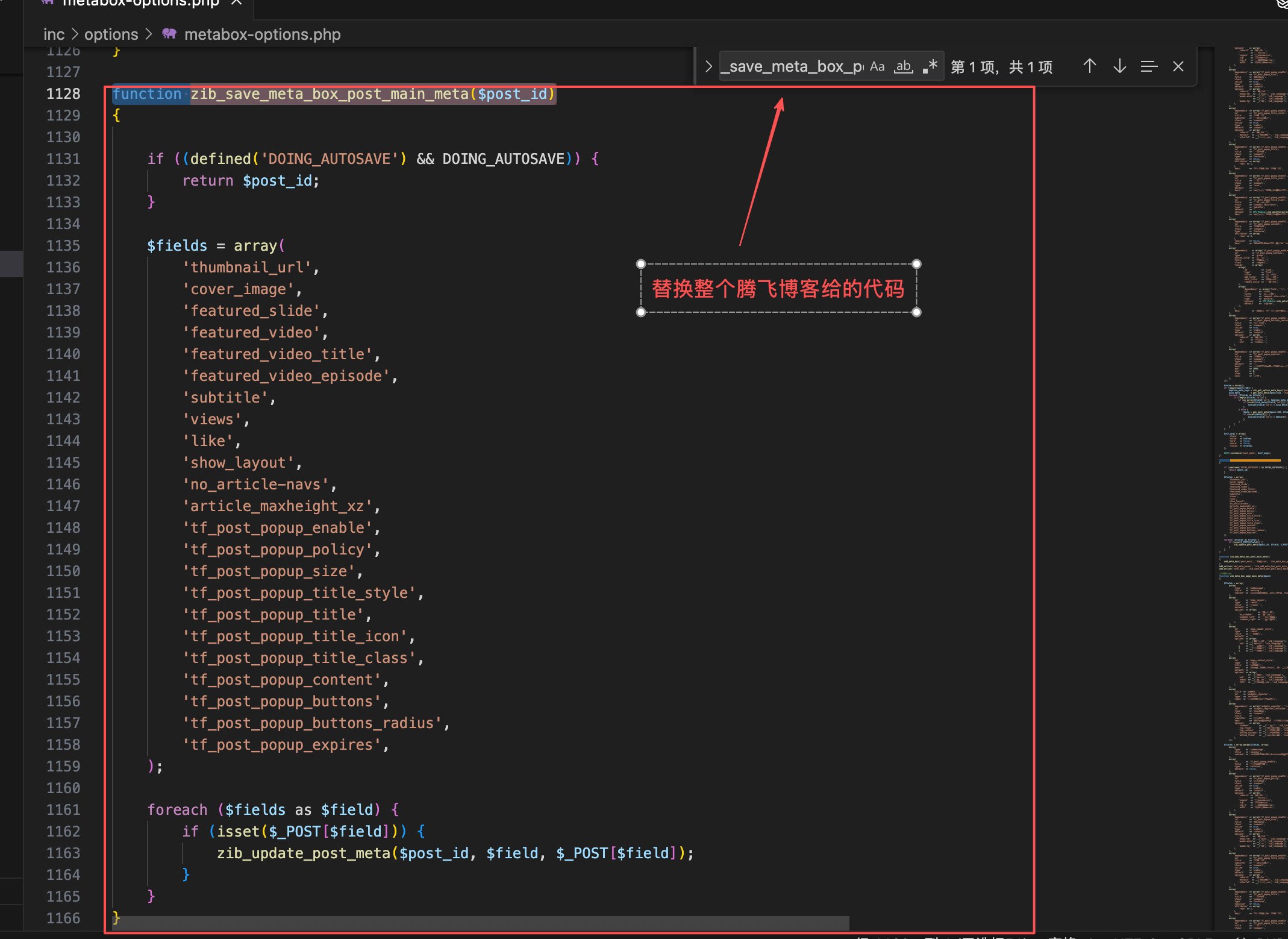Click the zib_save_meta_box_post_main_meta function name
The height and width of the screenshot is (939, 1288).
[330, 94]
